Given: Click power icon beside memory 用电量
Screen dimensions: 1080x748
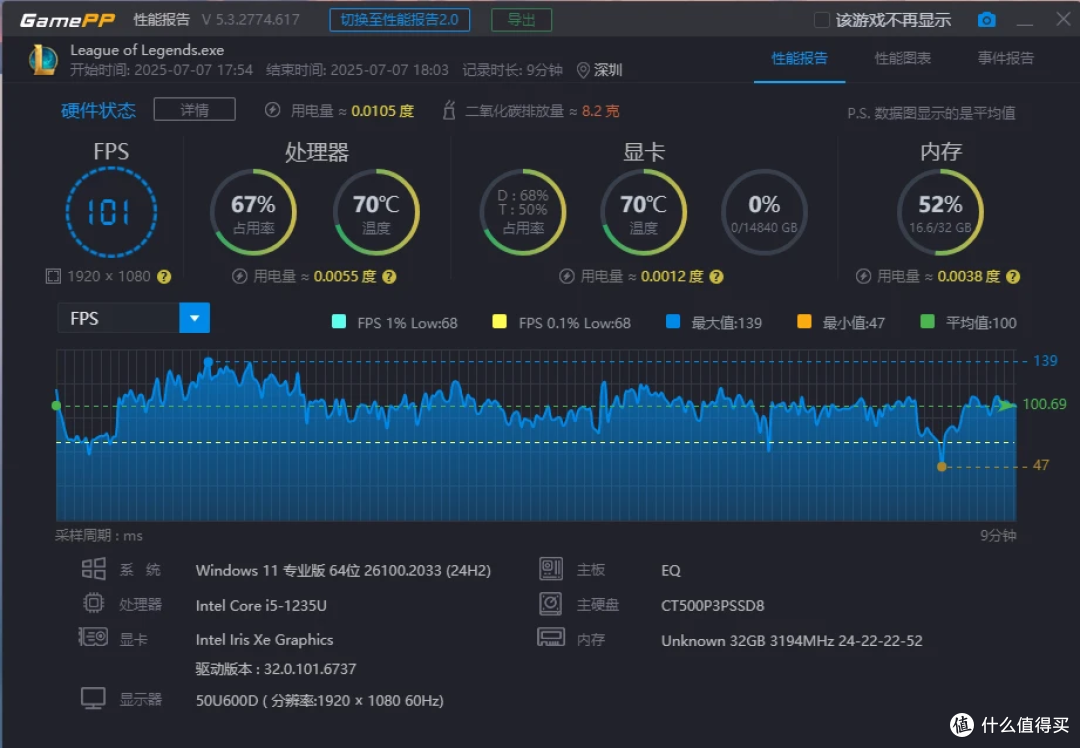Looking at the screenshot, I should [x=863, y=276].
